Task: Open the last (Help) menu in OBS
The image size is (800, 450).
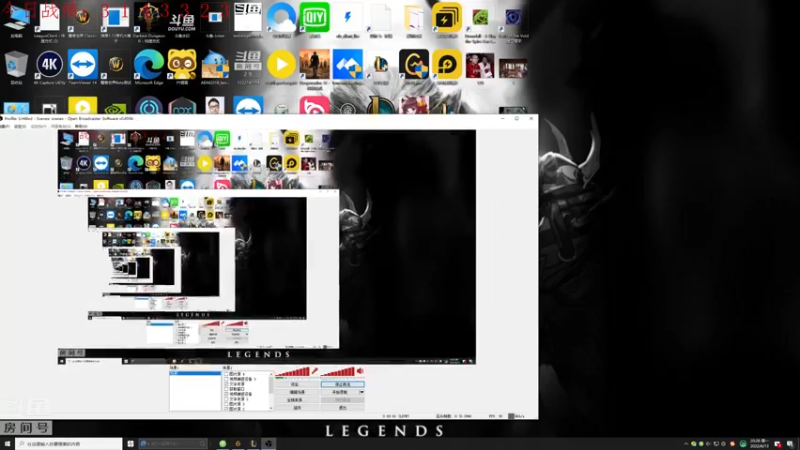Action: pos(81,126)
